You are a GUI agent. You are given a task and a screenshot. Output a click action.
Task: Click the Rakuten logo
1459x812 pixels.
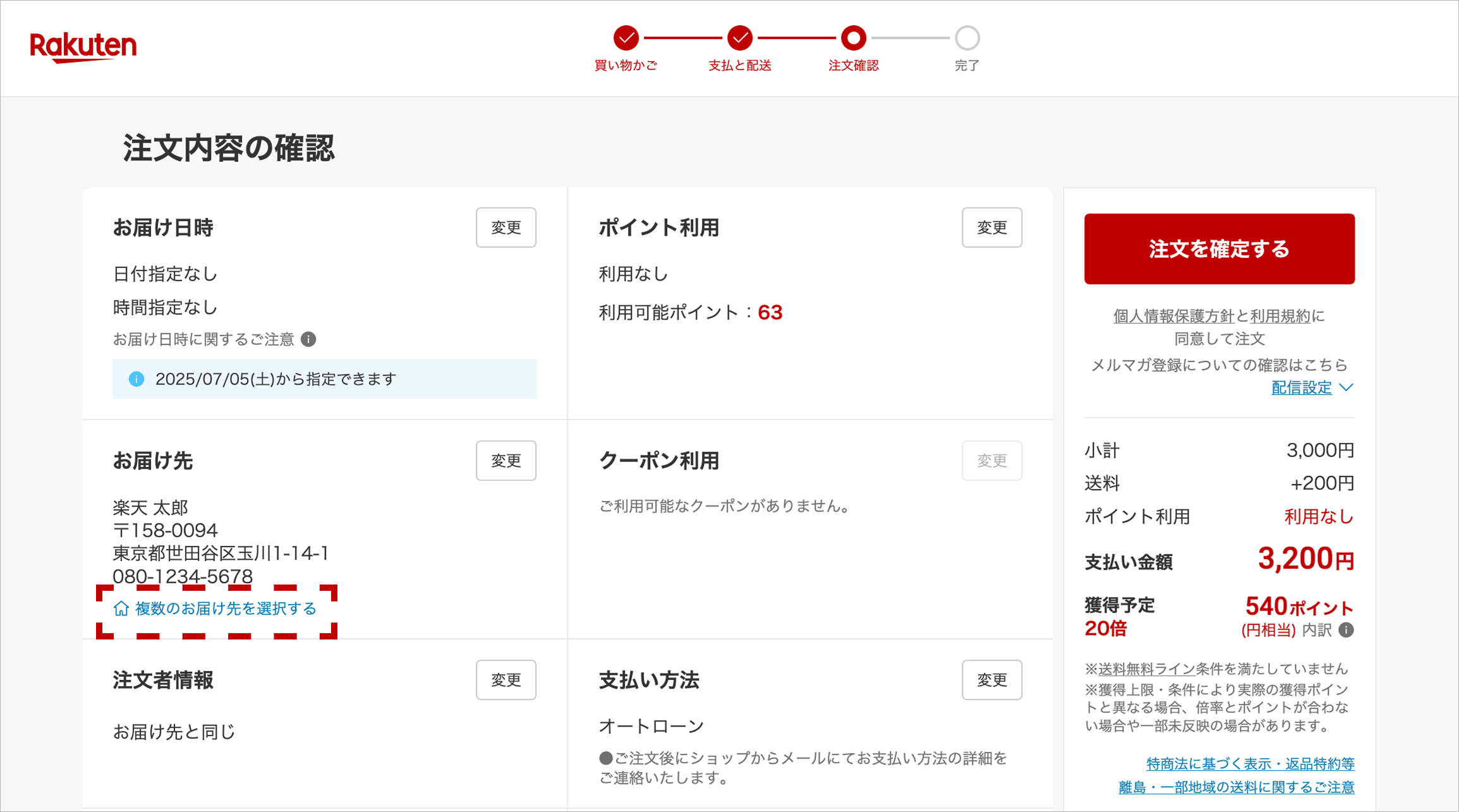[x=83, y=46]
